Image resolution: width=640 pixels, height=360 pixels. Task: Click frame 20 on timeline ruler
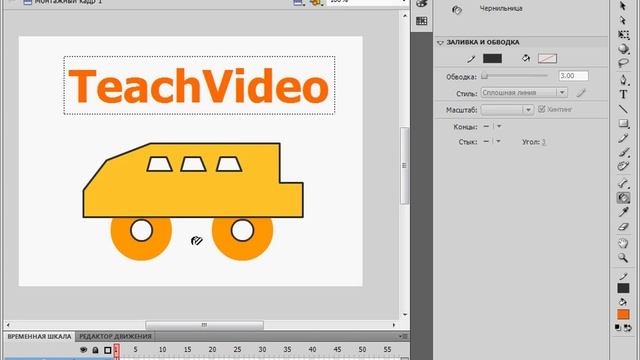(212, 349)
